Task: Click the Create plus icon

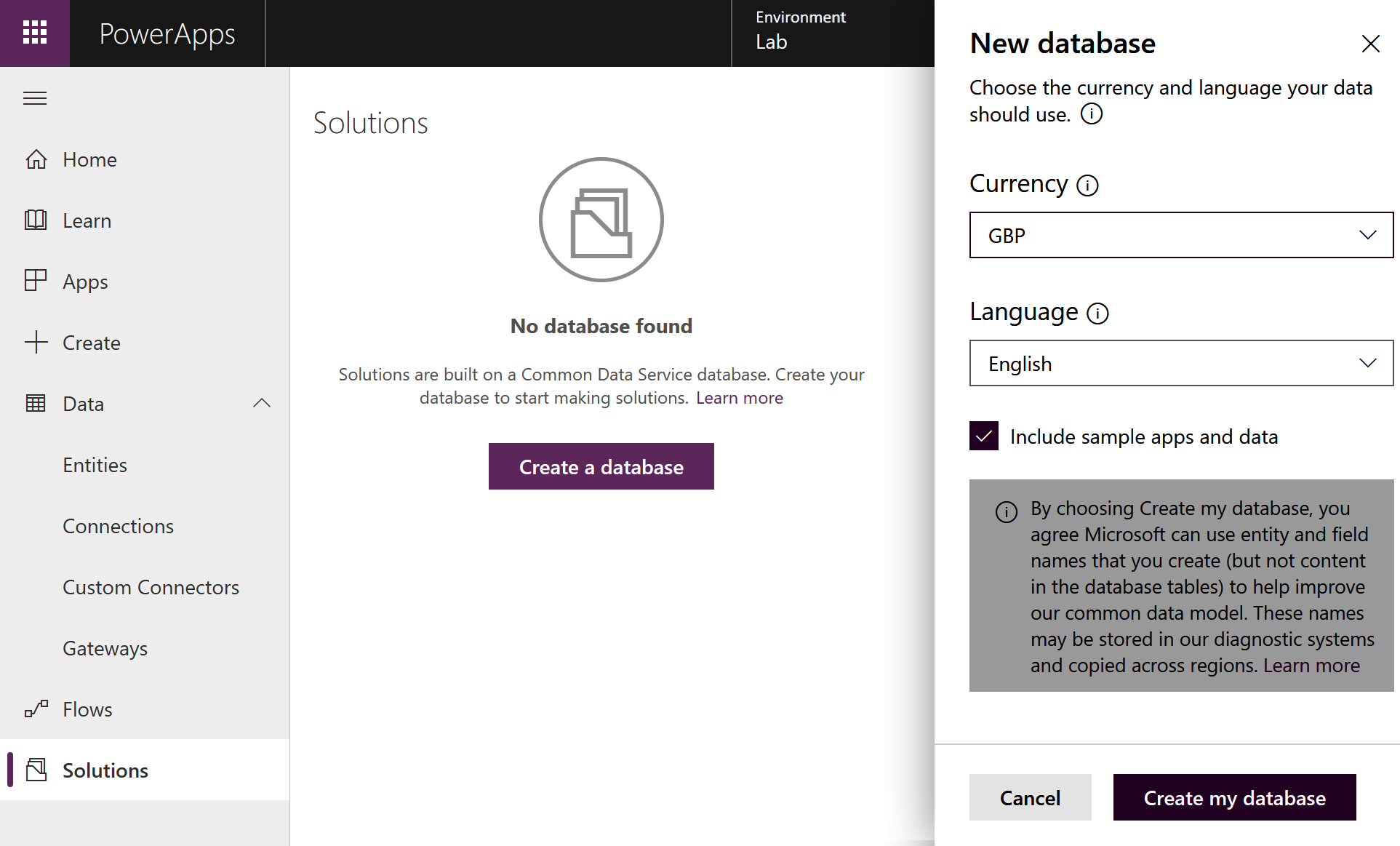Action: tap(36, 342)
